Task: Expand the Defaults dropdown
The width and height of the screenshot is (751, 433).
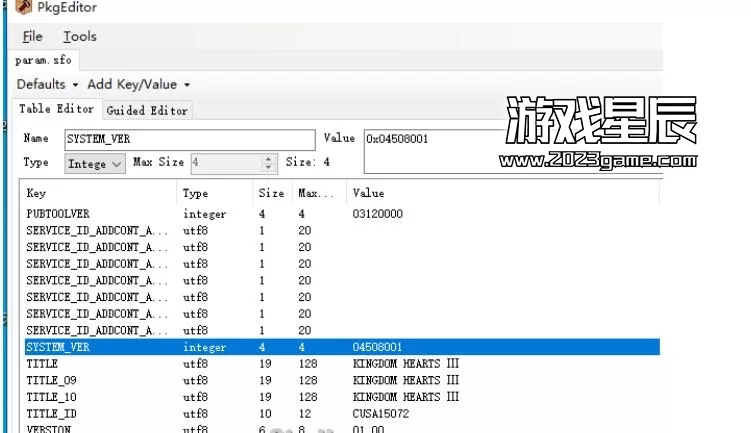Action: coord(46,85)
